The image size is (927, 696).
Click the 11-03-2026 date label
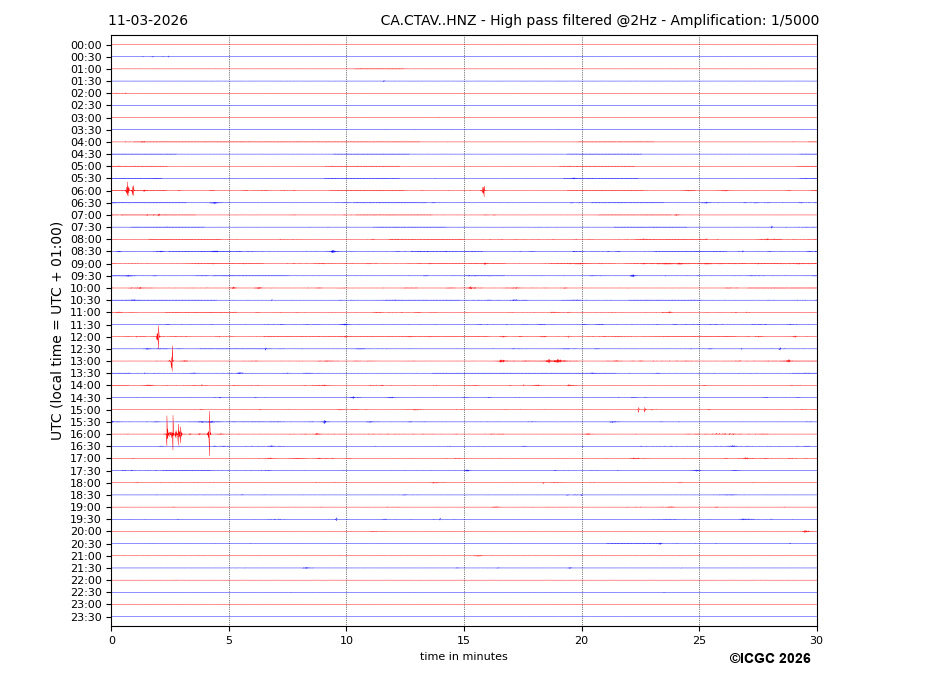pyautogui.click(x=148, y=21)
